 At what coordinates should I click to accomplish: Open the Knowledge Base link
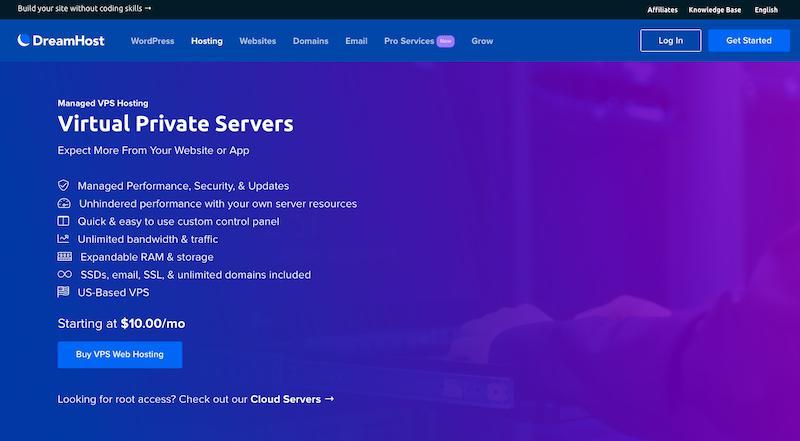(715, 10)
